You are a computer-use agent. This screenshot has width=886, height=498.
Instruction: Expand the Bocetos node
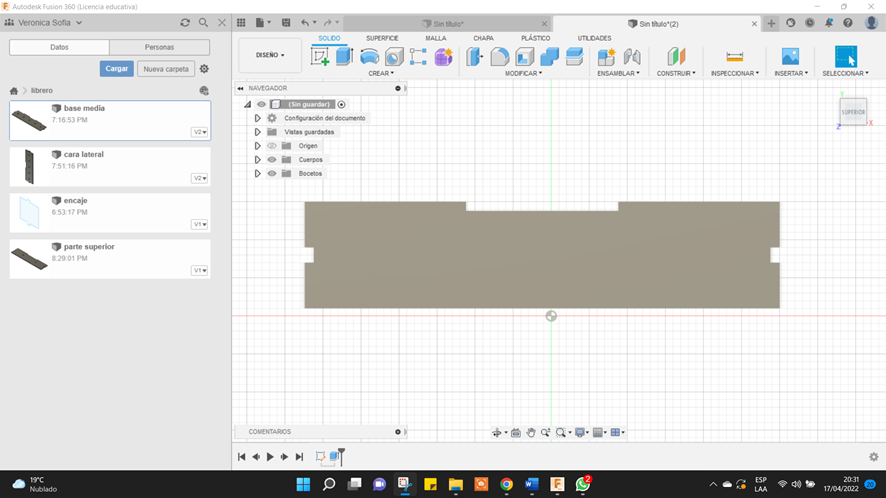click(x=258, y=174)
